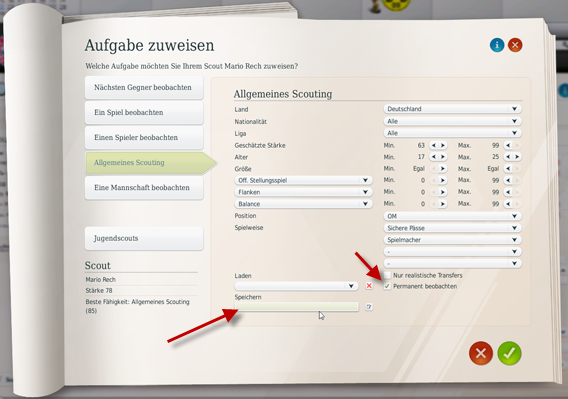The image size is (568, 399).
Task: Decrease the Geschätzte Stärke minimum value
Action: (434, 145)
